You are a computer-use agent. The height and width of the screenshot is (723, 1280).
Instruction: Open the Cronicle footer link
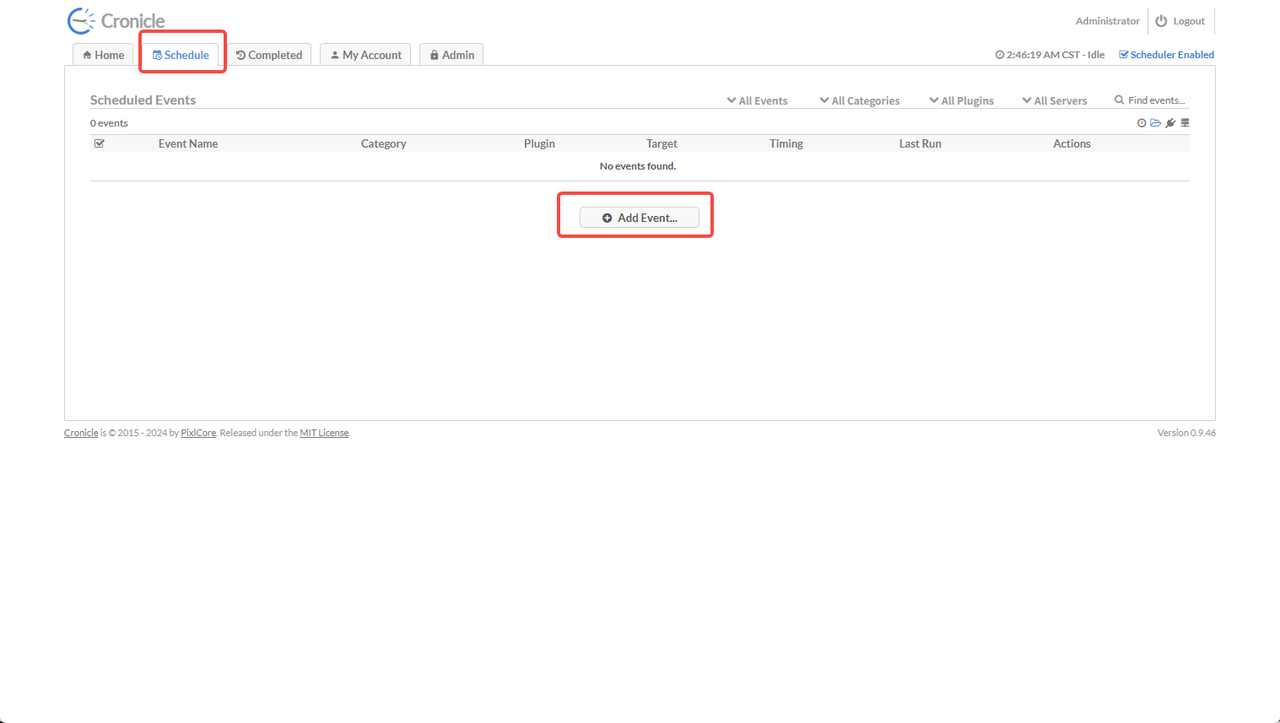click(x=81, y=433)
